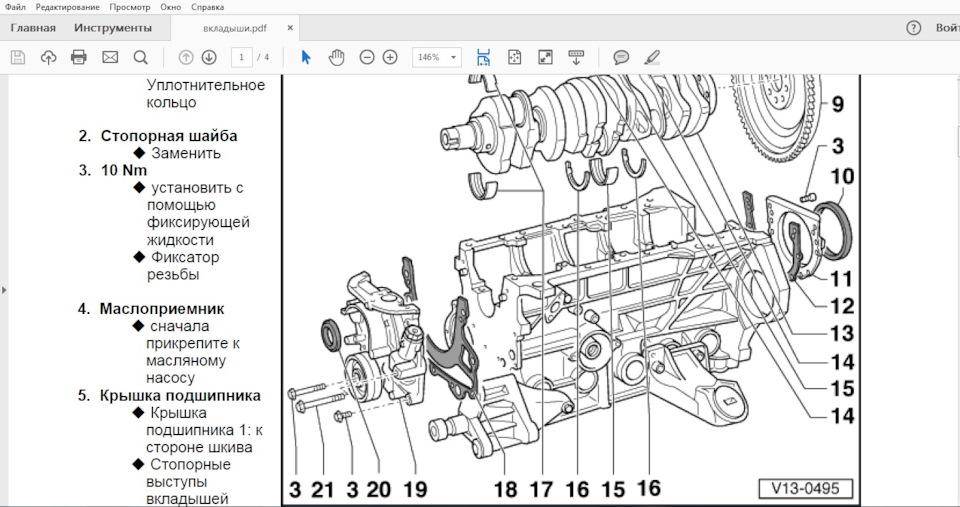Click the page number input field
The height and width of the screenshot is (507, 960).
coord(242,58)
